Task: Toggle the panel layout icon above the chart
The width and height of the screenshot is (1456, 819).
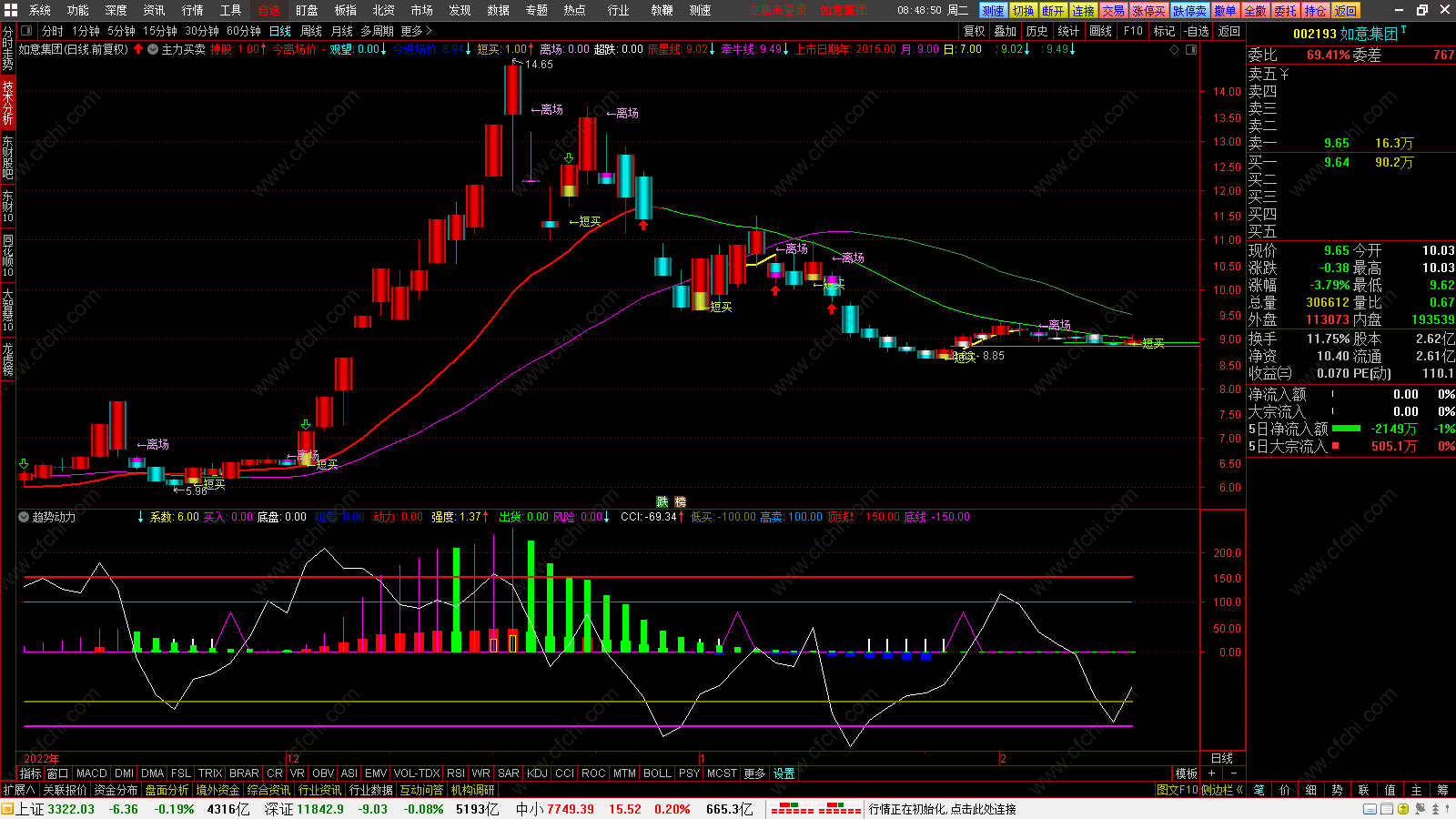Action: tap(1191, 49)
